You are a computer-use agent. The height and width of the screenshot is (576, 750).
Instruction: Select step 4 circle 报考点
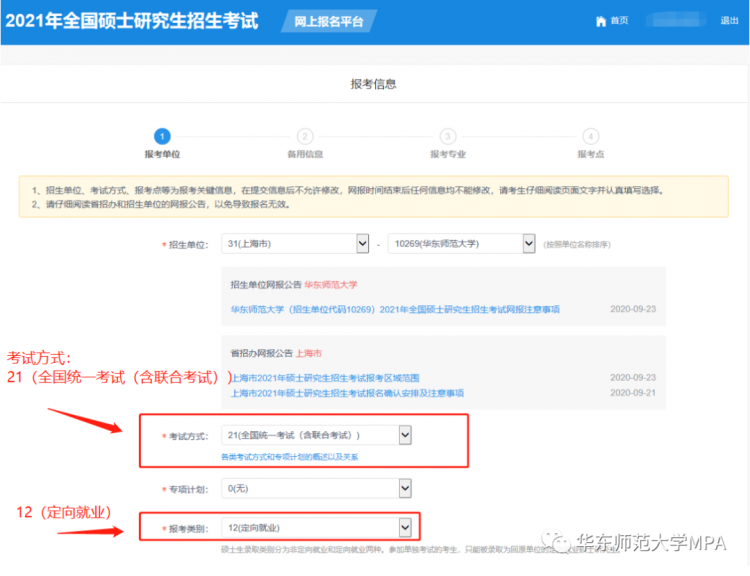coord(591,136)
